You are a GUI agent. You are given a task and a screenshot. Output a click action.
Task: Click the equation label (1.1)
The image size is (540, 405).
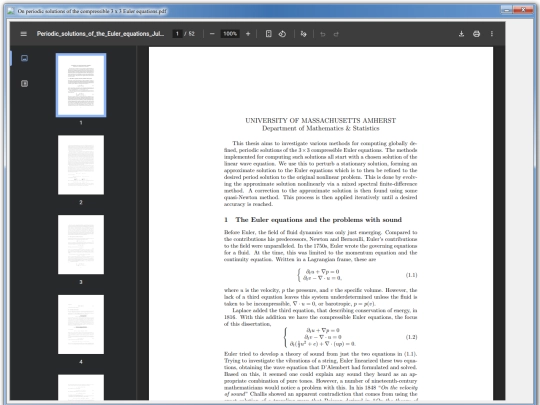(412, 275)
